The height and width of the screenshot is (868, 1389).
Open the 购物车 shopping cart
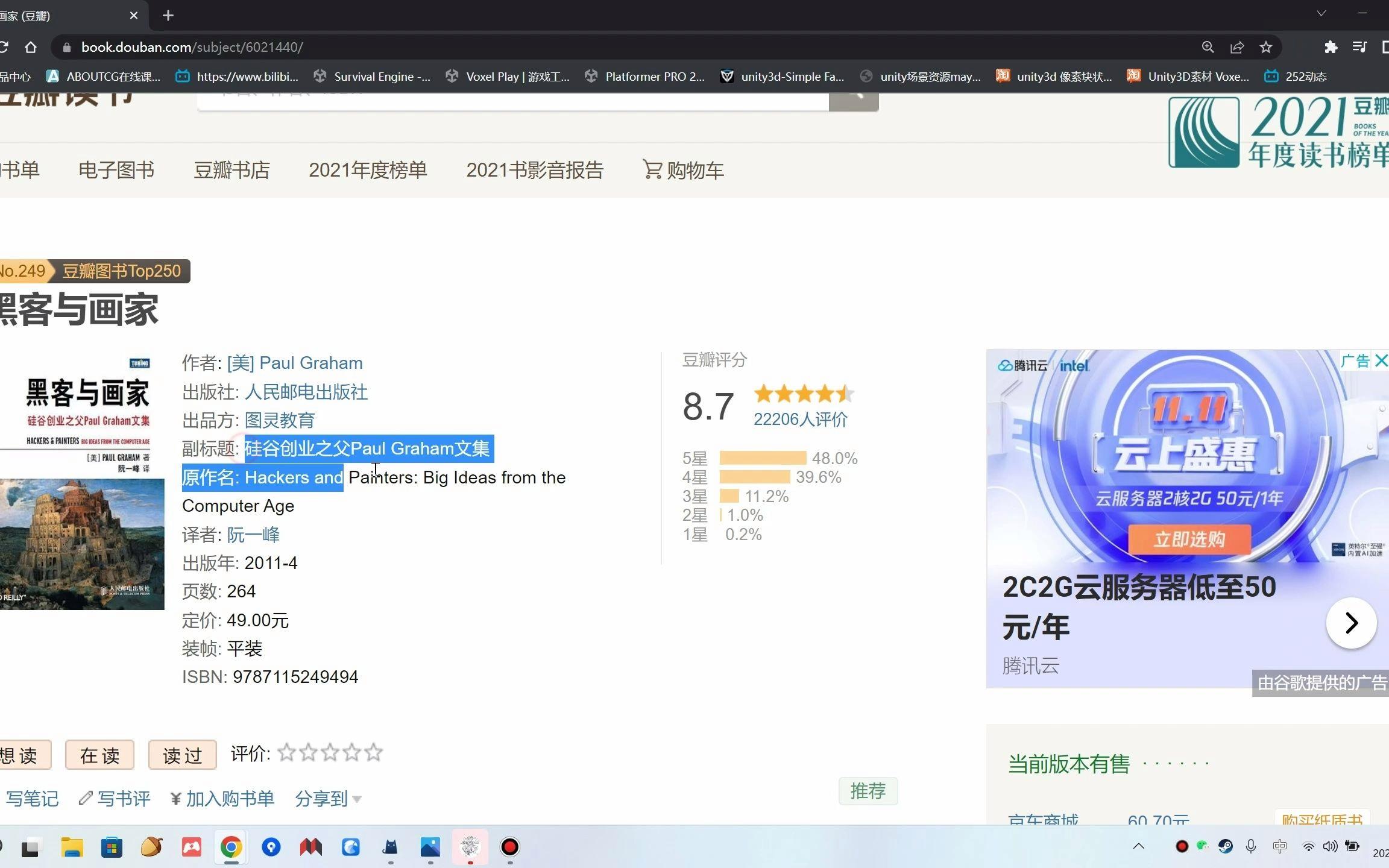pyautogui.click(x=683, y=170)
